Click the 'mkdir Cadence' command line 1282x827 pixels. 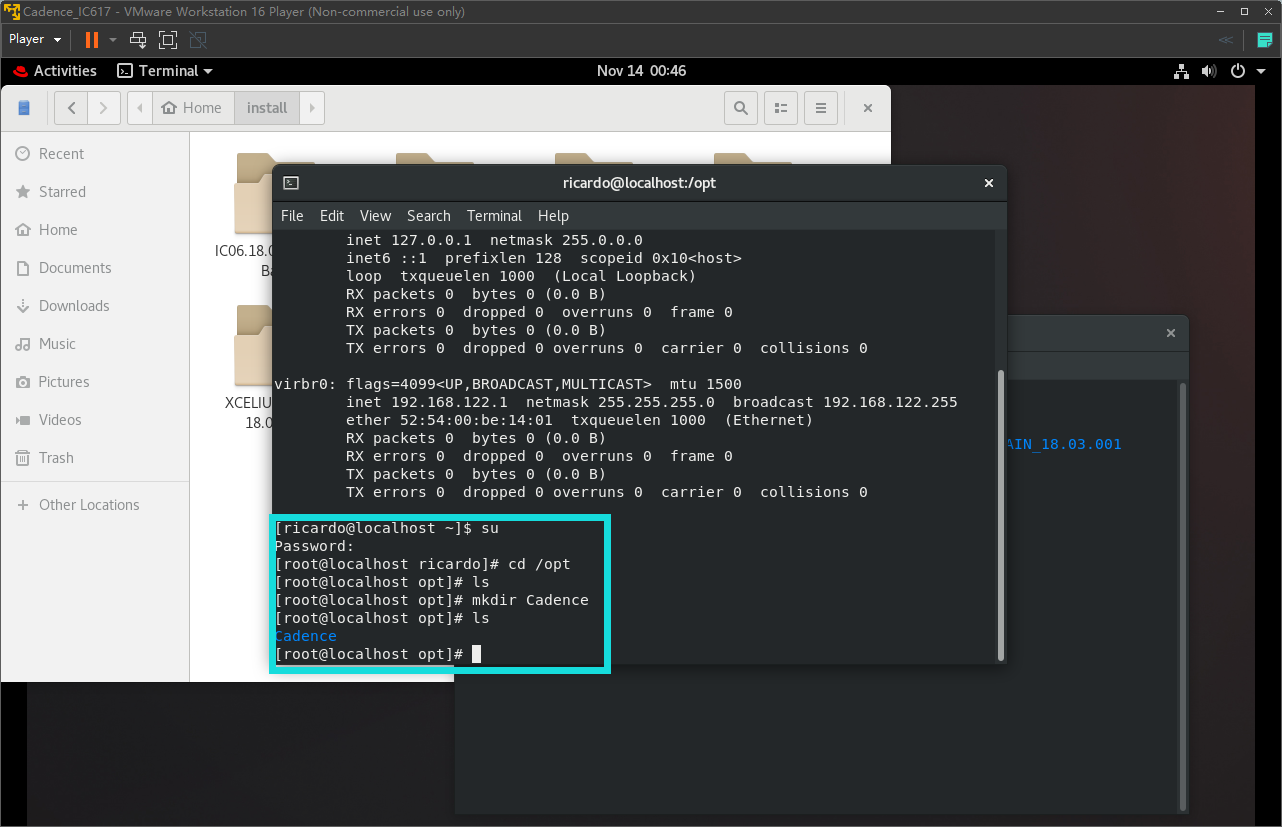tap(431, 600)
